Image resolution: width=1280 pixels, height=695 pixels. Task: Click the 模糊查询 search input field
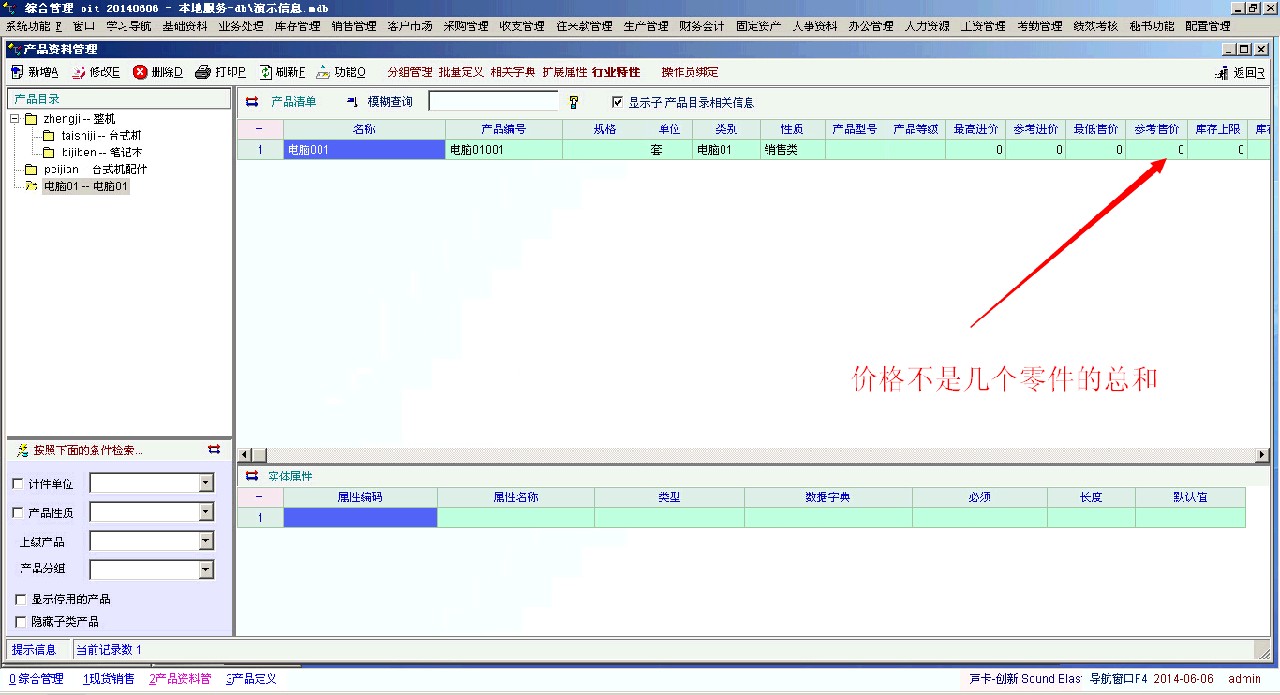click(493, 101)
